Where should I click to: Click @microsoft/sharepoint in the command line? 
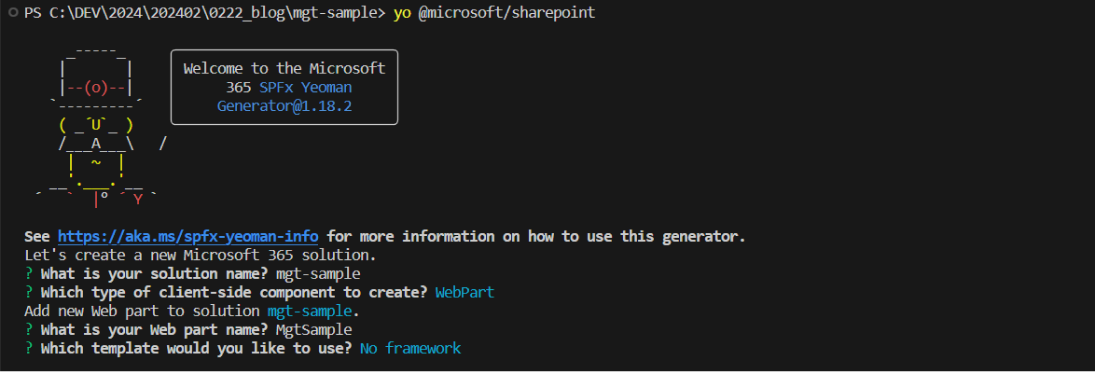[506, 13]
